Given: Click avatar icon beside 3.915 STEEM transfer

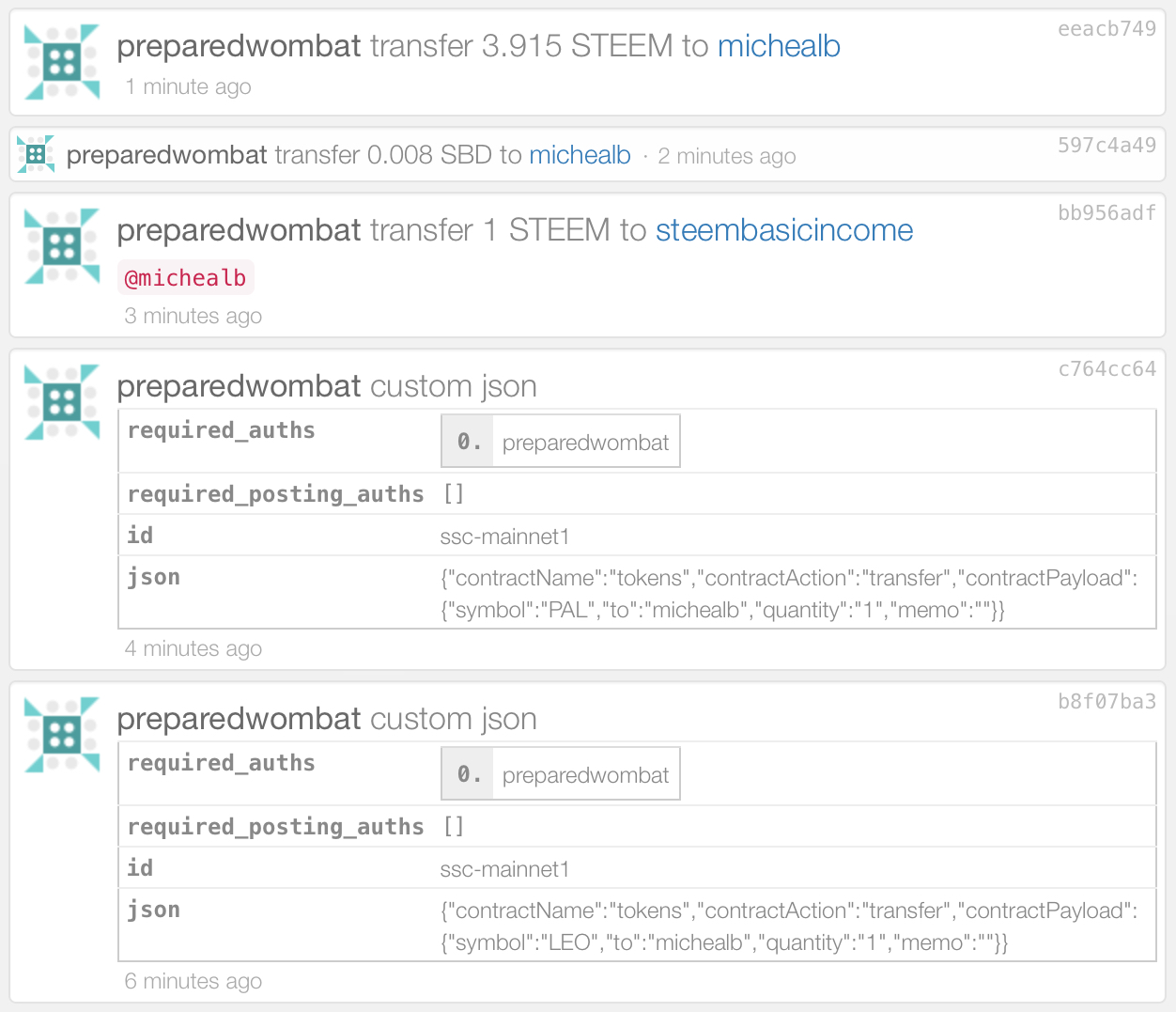Looking at the screenshot, I should click(x=62, y=62).
